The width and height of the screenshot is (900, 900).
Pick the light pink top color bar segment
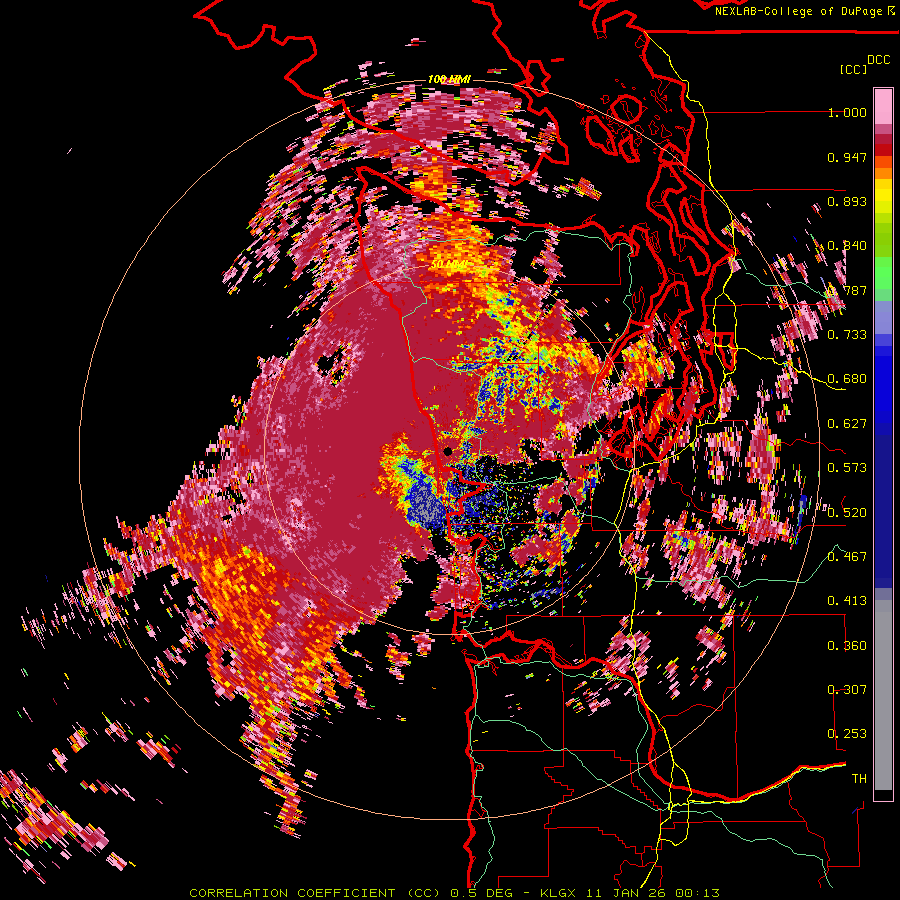pyautogui.click(x=883, y=106)
